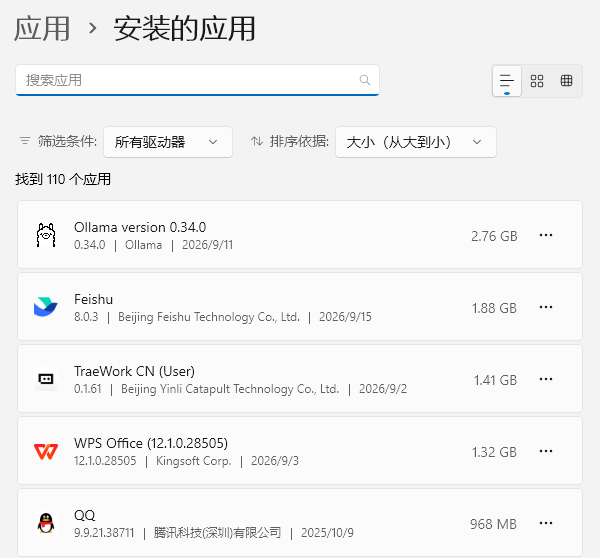
Task: Click the 腾讯科技(深圳)有限公司 publisher text
Action: pos(217,533)
